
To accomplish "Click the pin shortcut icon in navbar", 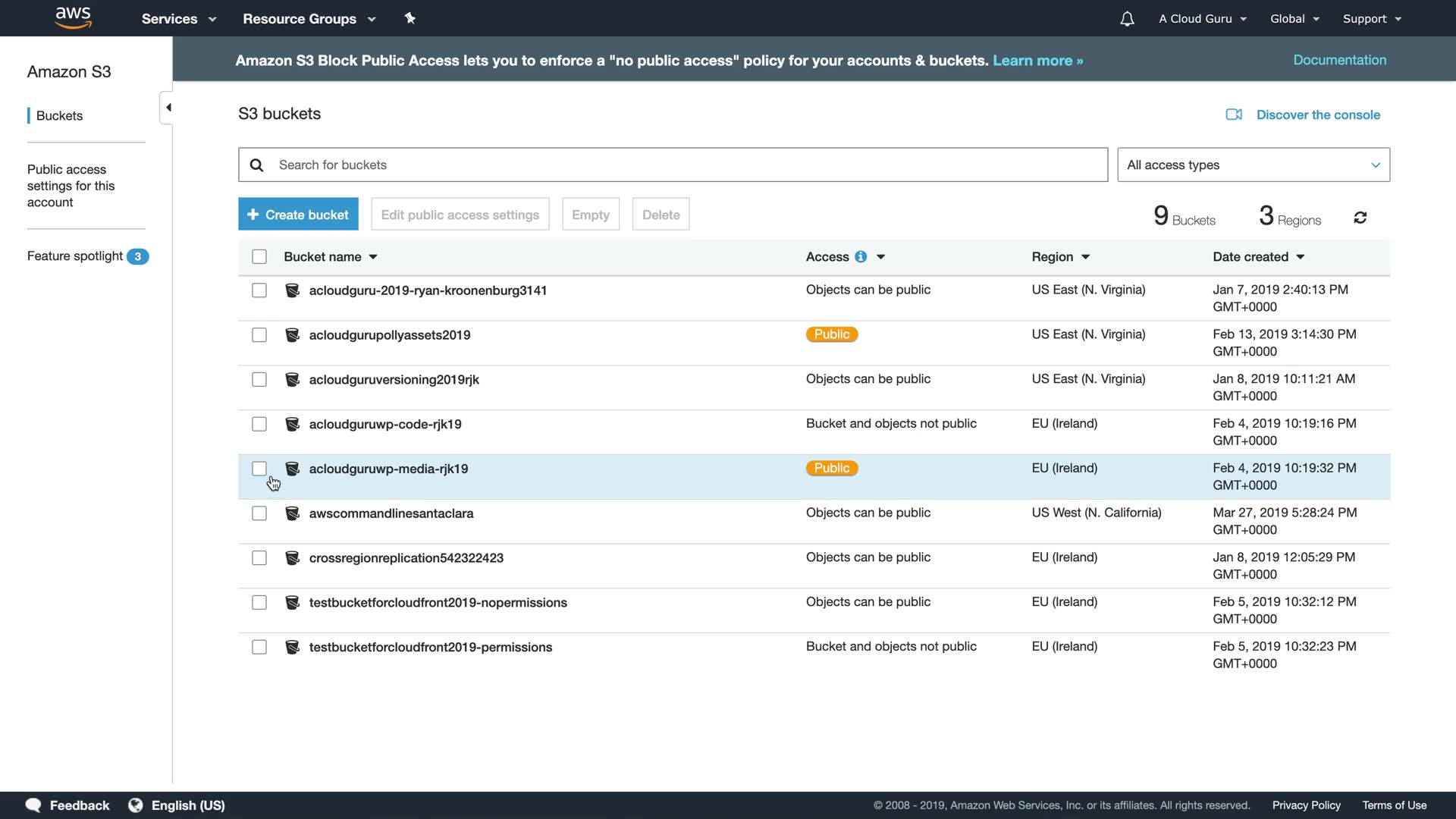I will tap(409, 18).
